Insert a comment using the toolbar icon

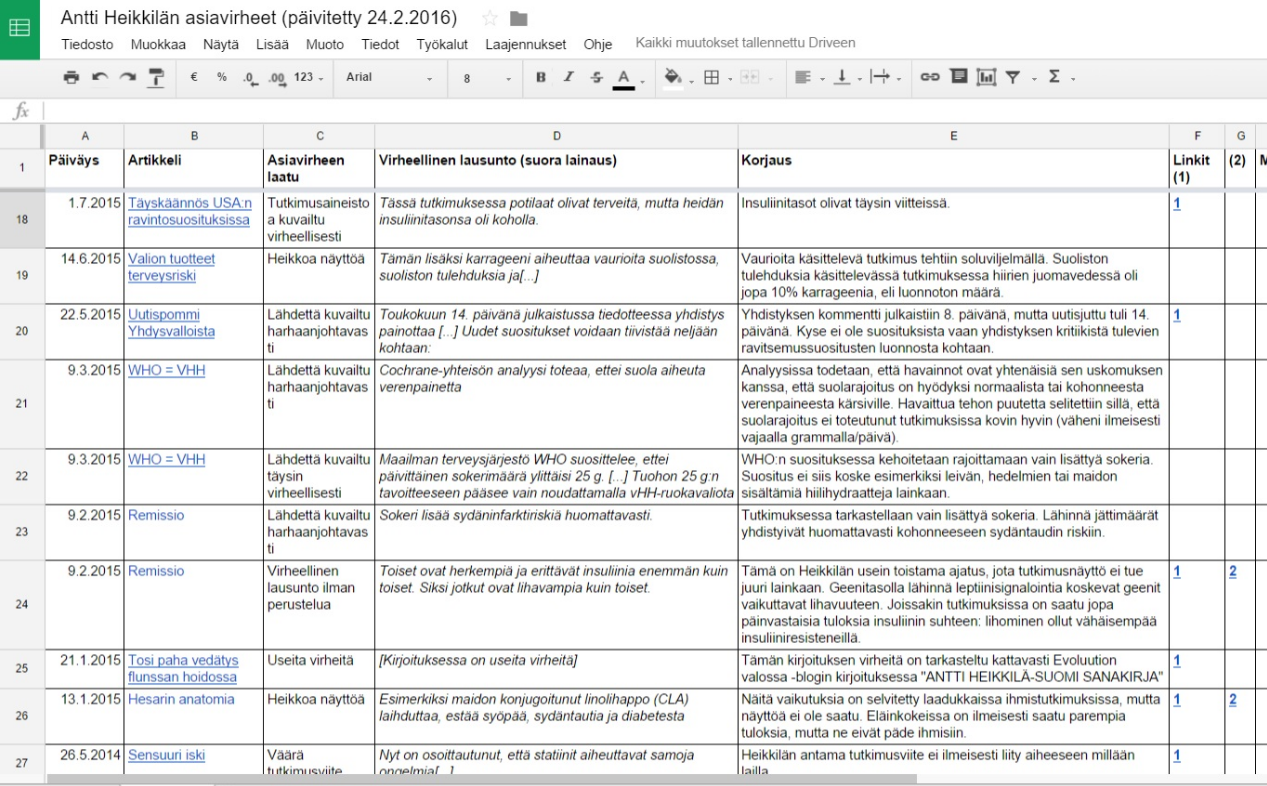tap(958, 76)
